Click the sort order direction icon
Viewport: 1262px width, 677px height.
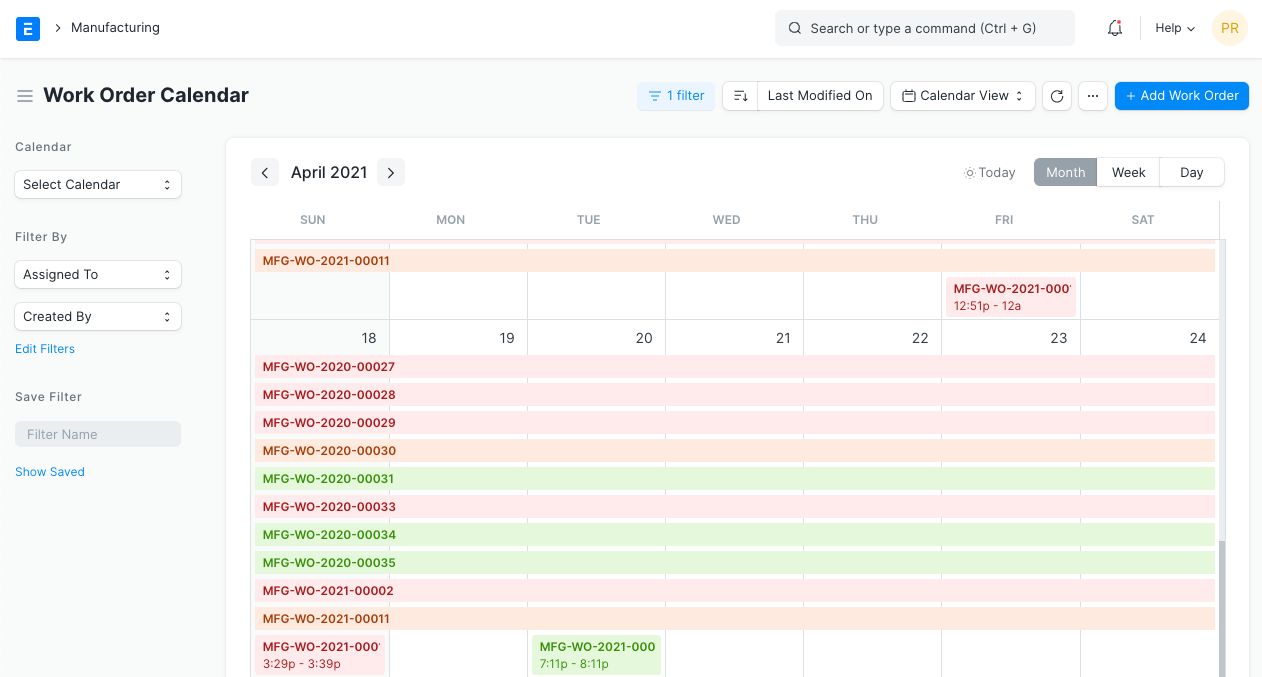pyautogui.click(x=740, y=96)
